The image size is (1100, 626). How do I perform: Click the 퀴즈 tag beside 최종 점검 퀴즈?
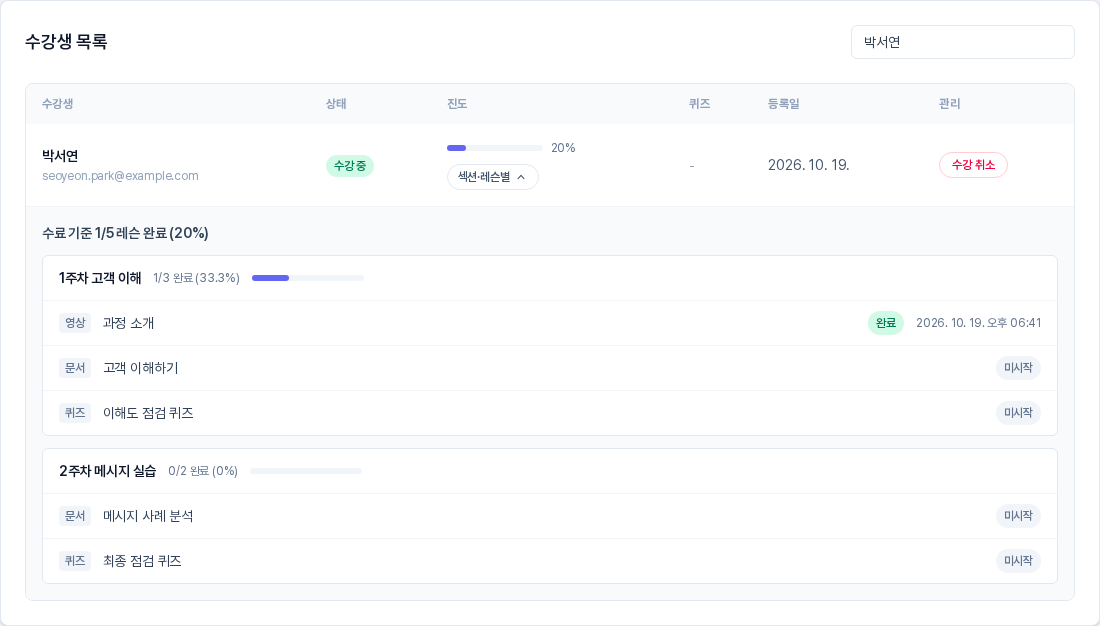pyautogui.click(x=75, y=561)
